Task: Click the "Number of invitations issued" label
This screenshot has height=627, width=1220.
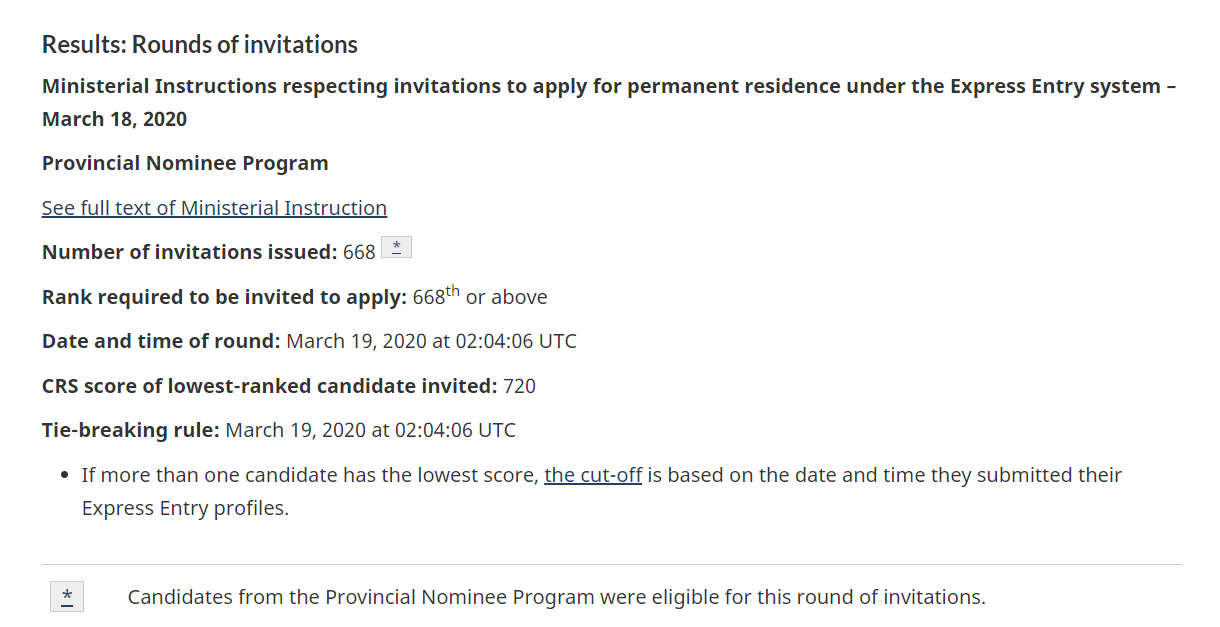Action: click(190, 252)
